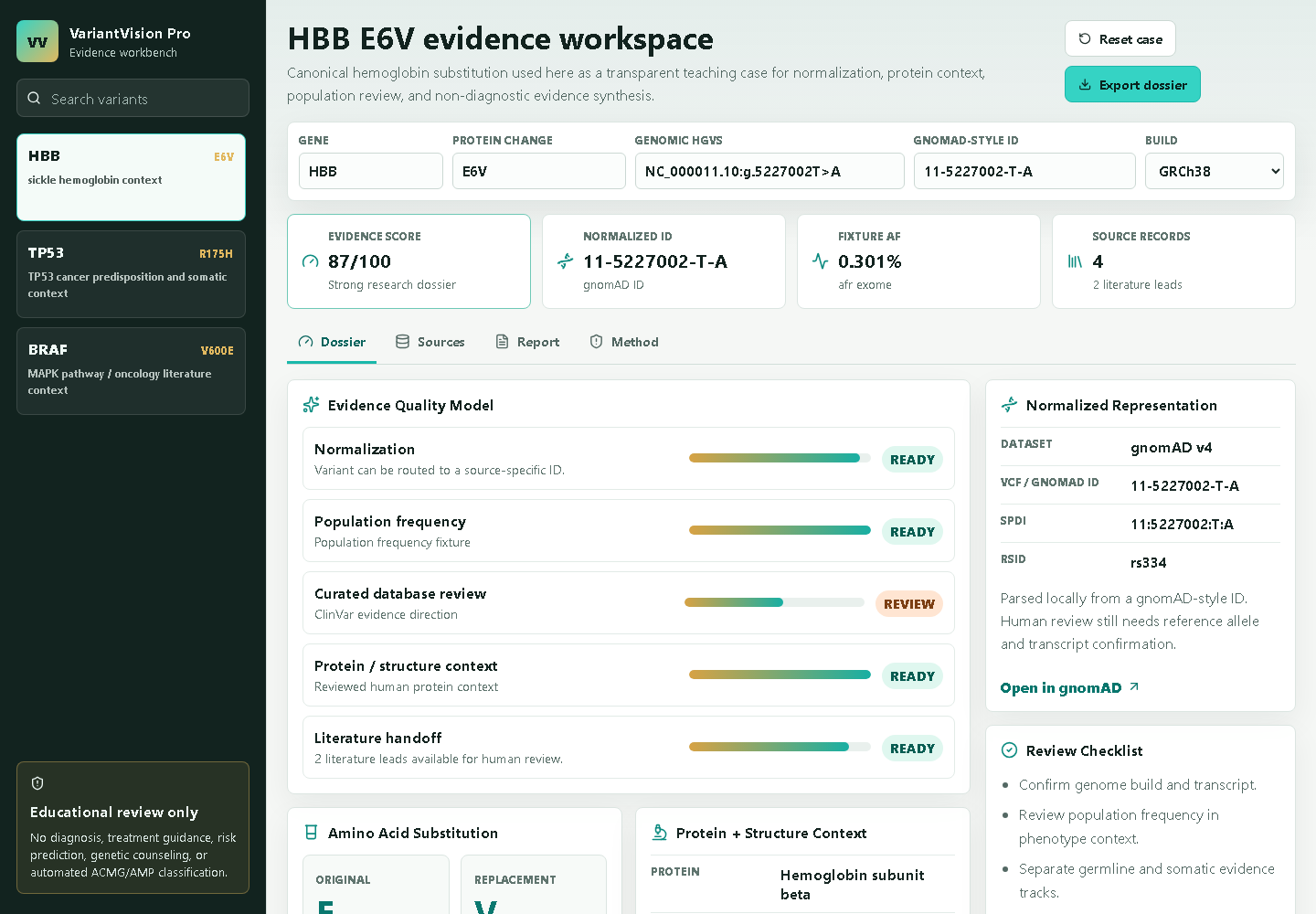Image resolution: width=1316 pixels, height=914 pixels.
Task: Click the READY badge on Literature handoff
Action: (912, 748)
